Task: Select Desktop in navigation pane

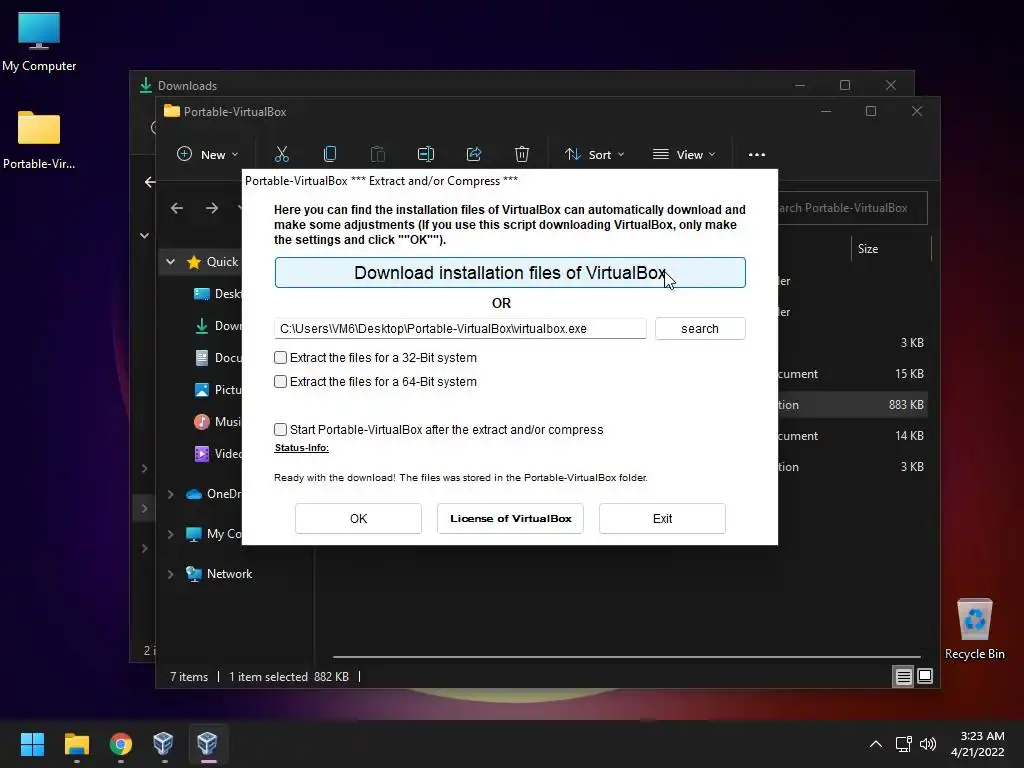Action: click(219, 294)
